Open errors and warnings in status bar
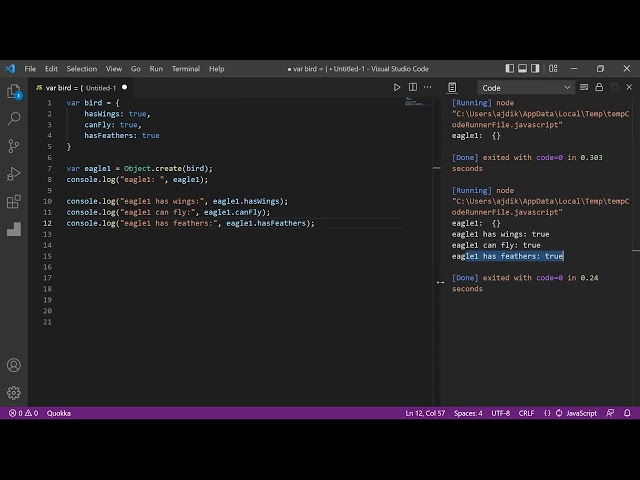Screen dimensions: 640x480 23,413
